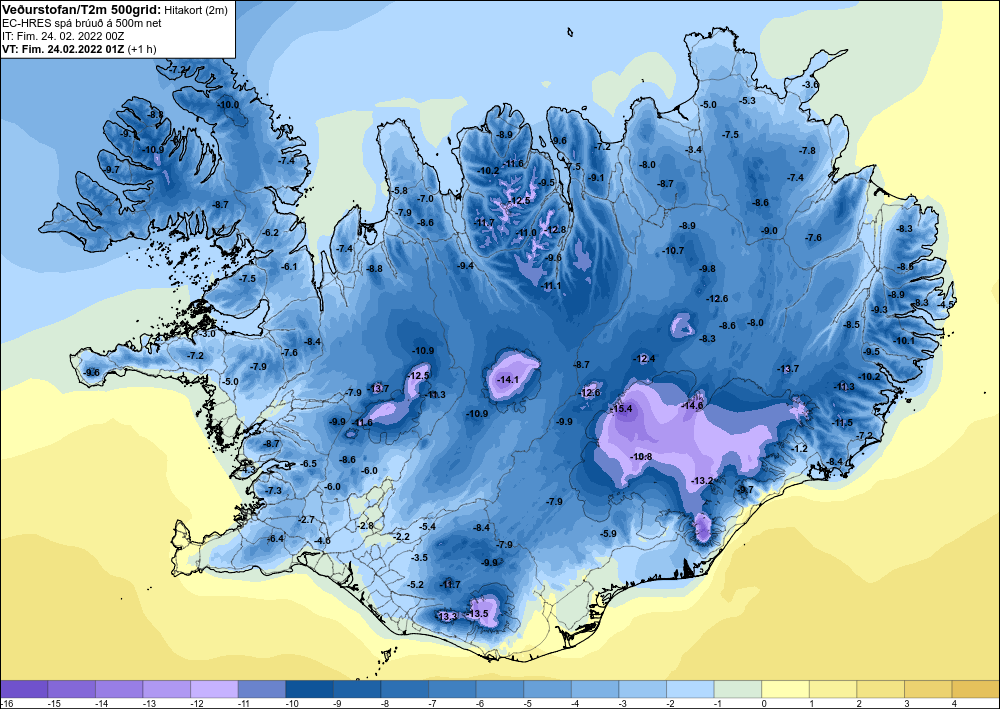Click the -10.8 temperature label
1000x709 pixels.
click(641, 457)
